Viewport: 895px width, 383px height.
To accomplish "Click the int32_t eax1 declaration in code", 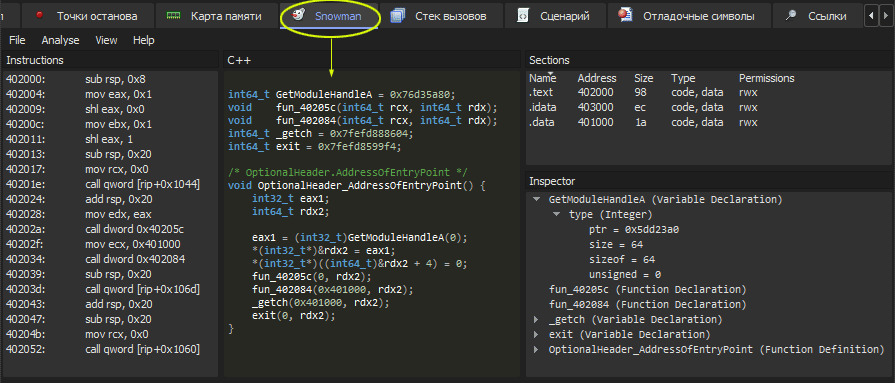I will coord(291,198).
